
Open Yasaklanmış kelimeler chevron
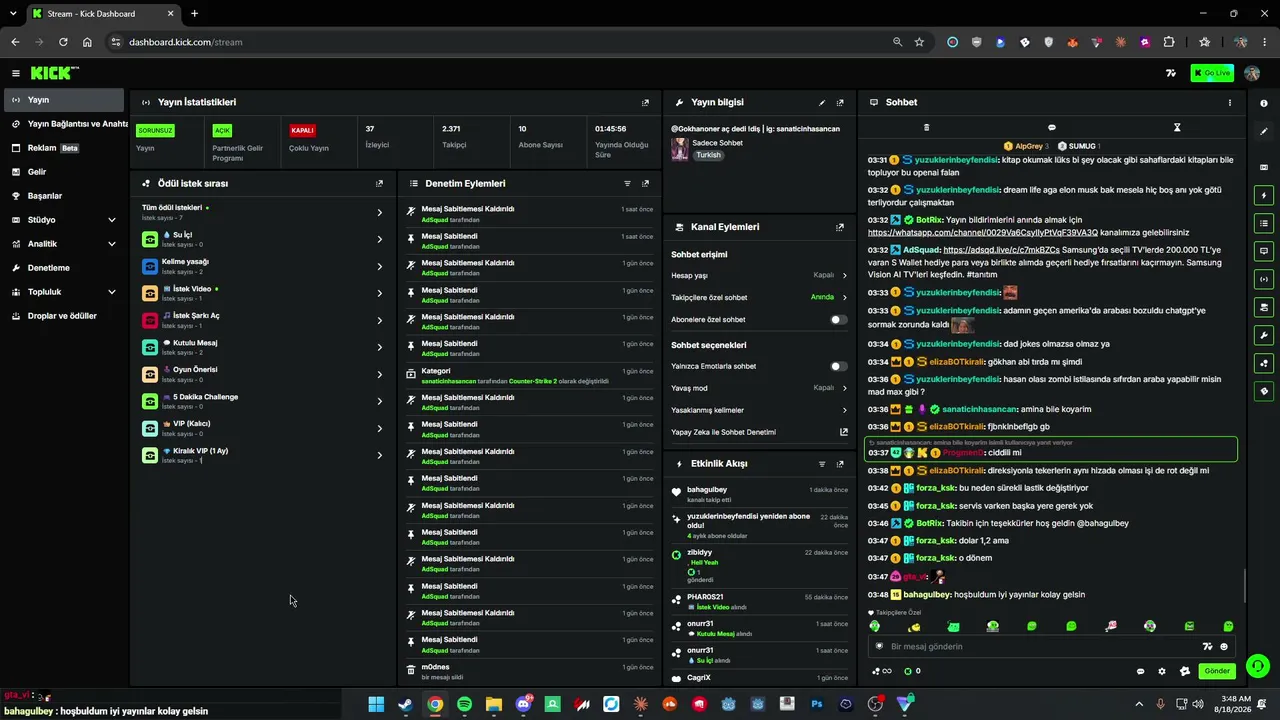point(844,410)
